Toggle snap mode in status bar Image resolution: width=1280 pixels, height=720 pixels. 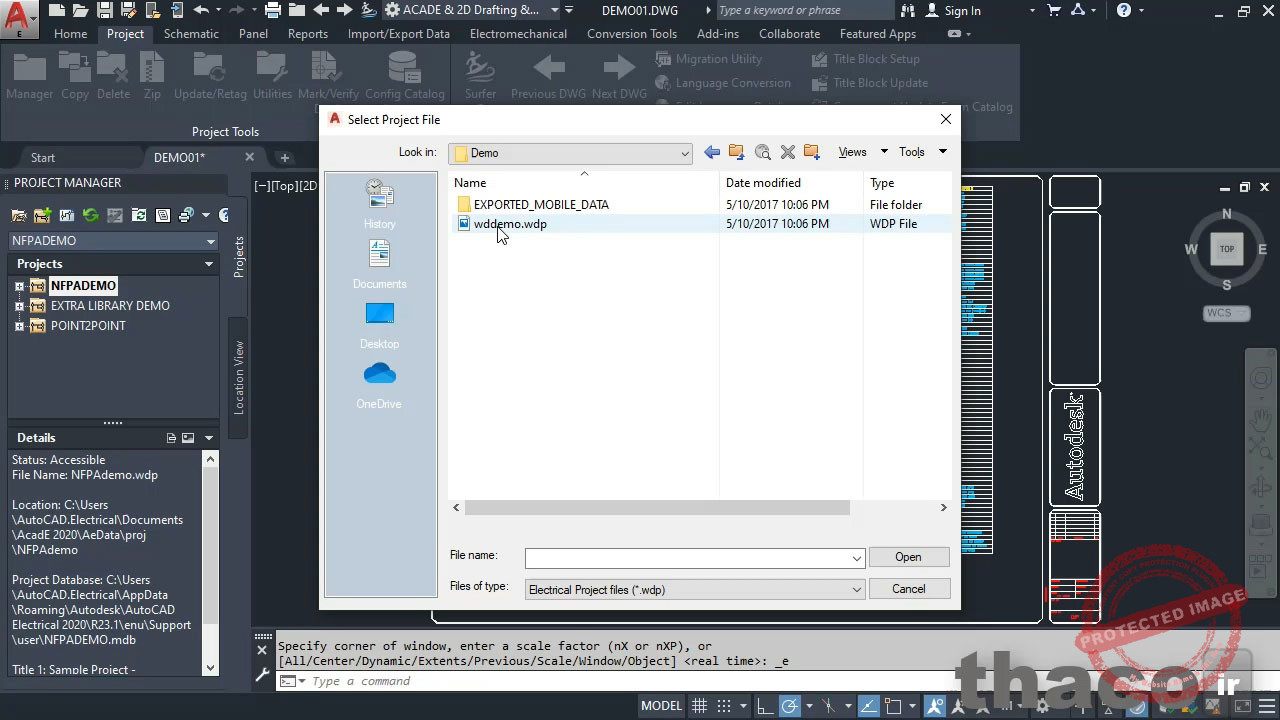723,705
